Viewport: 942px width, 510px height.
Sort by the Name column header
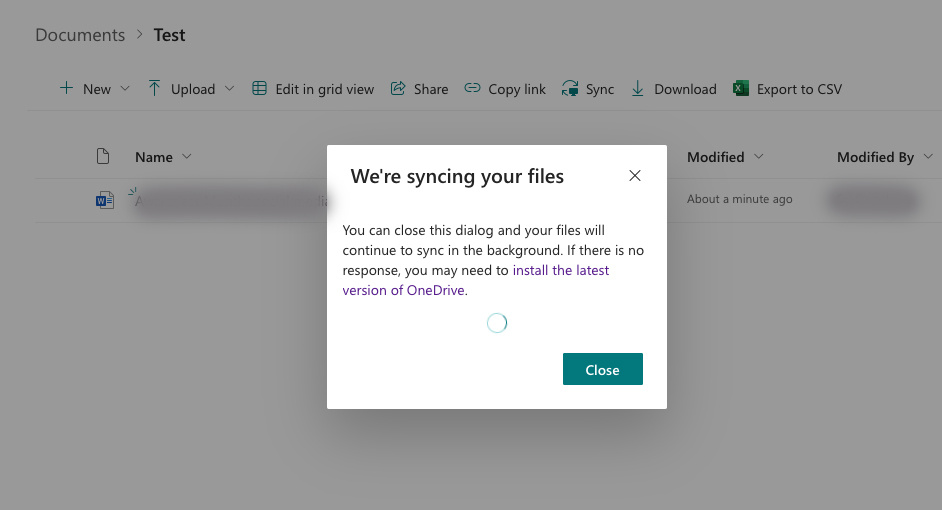click(x=154, y=157)
